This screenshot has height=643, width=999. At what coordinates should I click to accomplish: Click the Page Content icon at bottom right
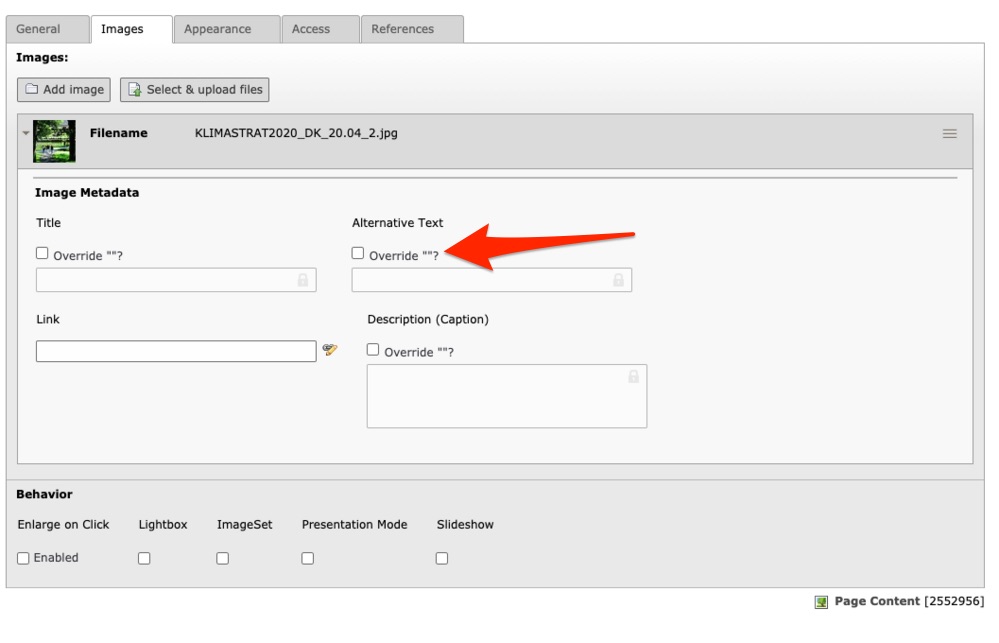click(x=821, y=602)
